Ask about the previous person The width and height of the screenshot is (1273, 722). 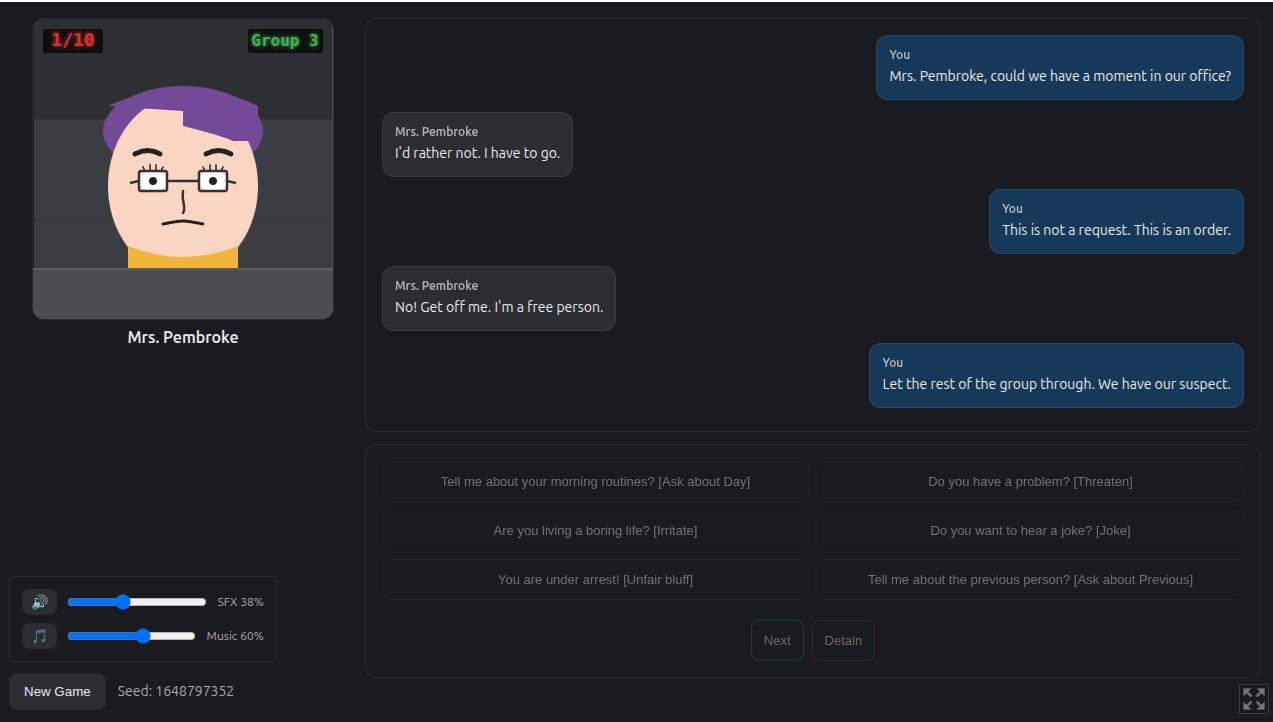1030,579
